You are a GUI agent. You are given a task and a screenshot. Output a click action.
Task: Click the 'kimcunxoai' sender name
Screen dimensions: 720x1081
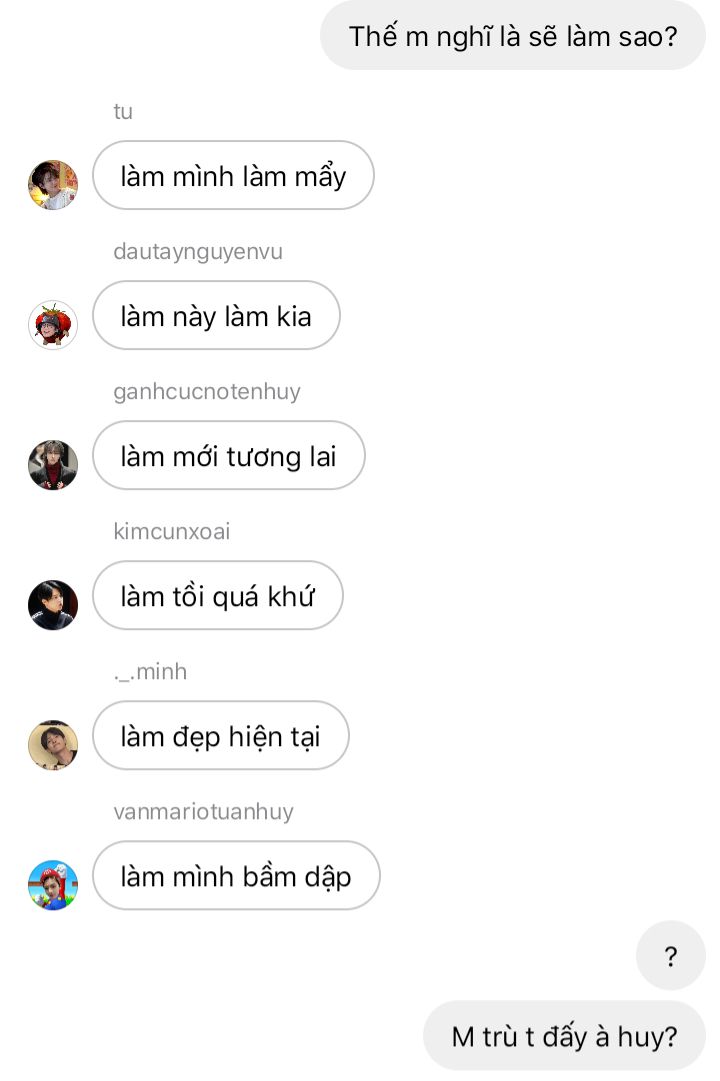point(172,531)
